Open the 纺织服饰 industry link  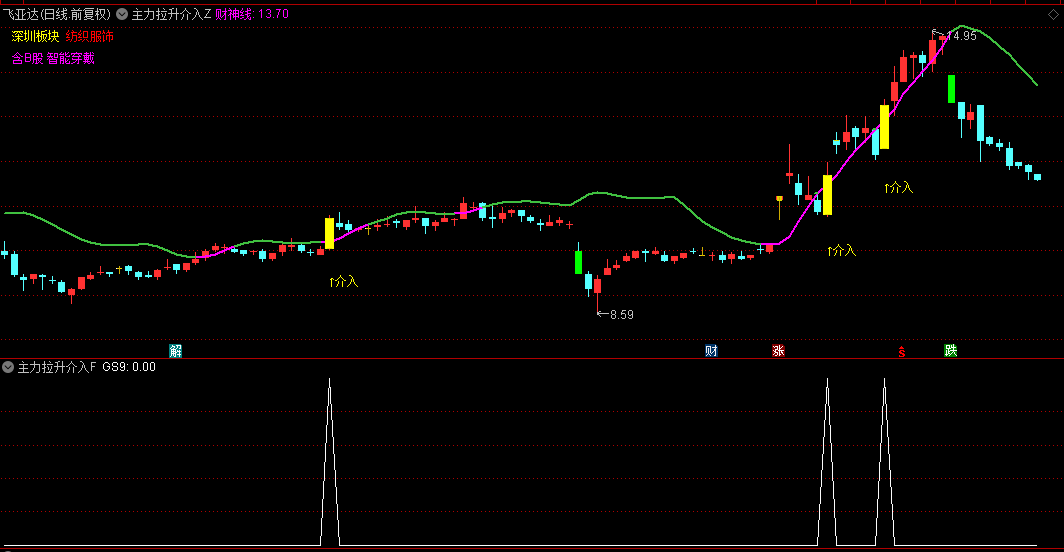[x=90, y=36]
